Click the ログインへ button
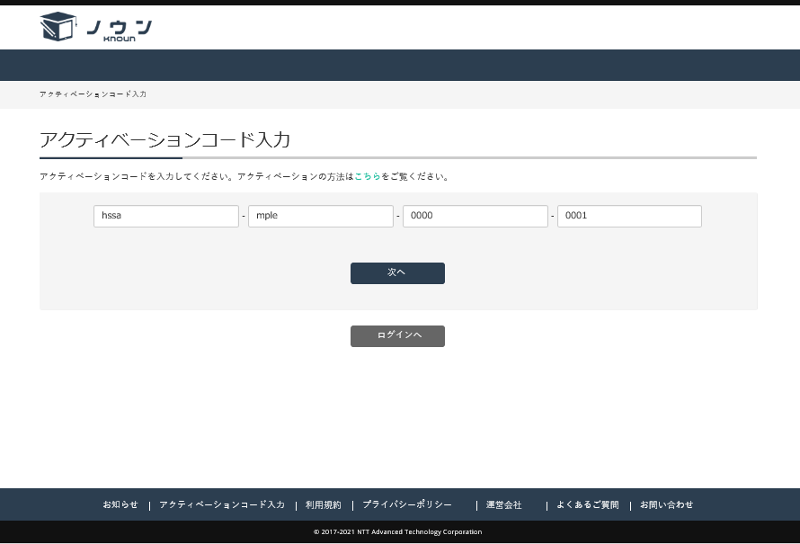Image resolution: width=800 pixels, height=544 pixels. [397, 336]
